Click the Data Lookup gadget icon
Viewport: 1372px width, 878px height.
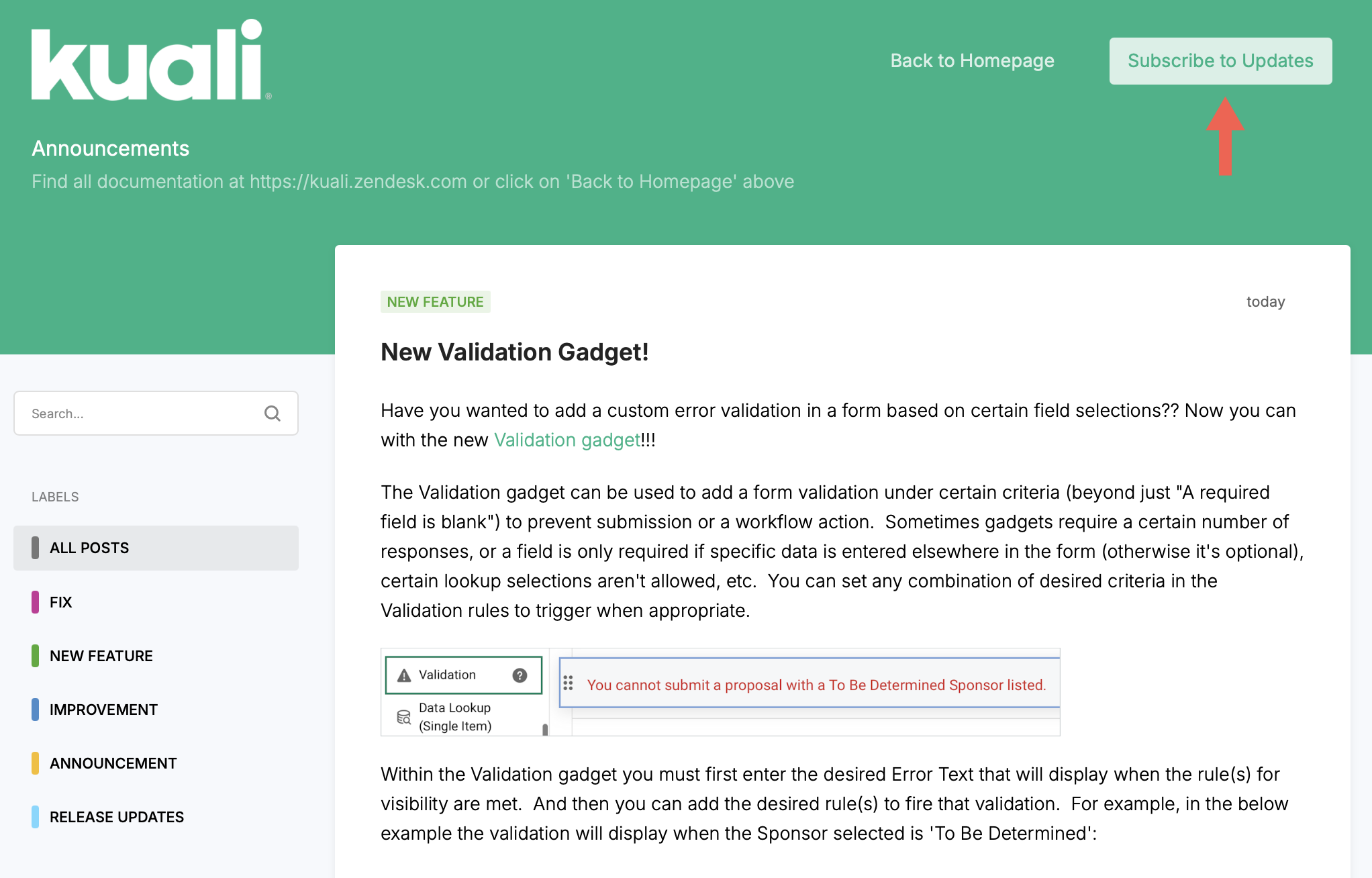pos(403,717)
